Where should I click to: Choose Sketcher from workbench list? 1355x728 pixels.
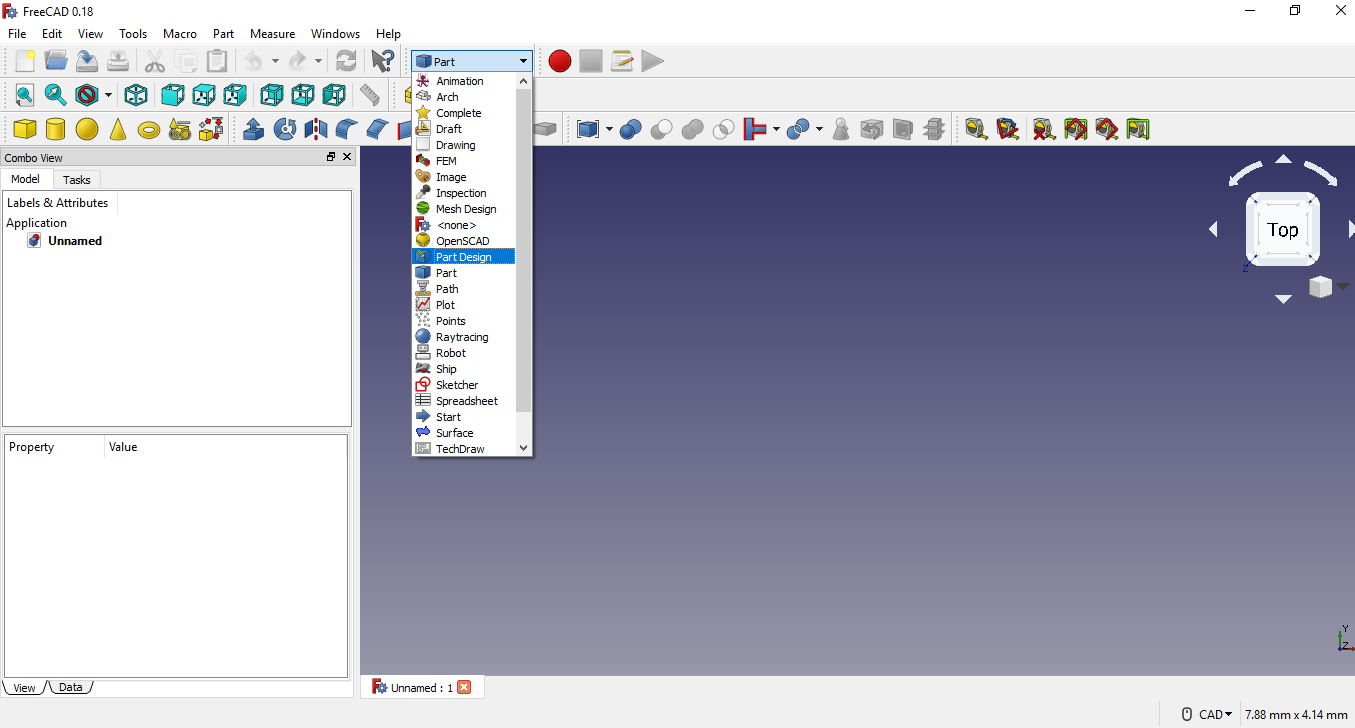(x=464, y=385)
